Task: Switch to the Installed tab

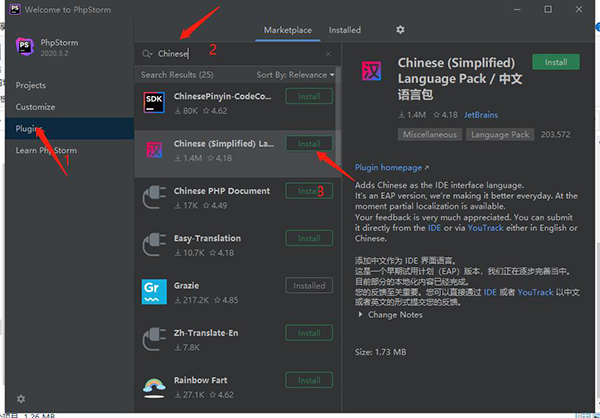Action: pos(345,30)
